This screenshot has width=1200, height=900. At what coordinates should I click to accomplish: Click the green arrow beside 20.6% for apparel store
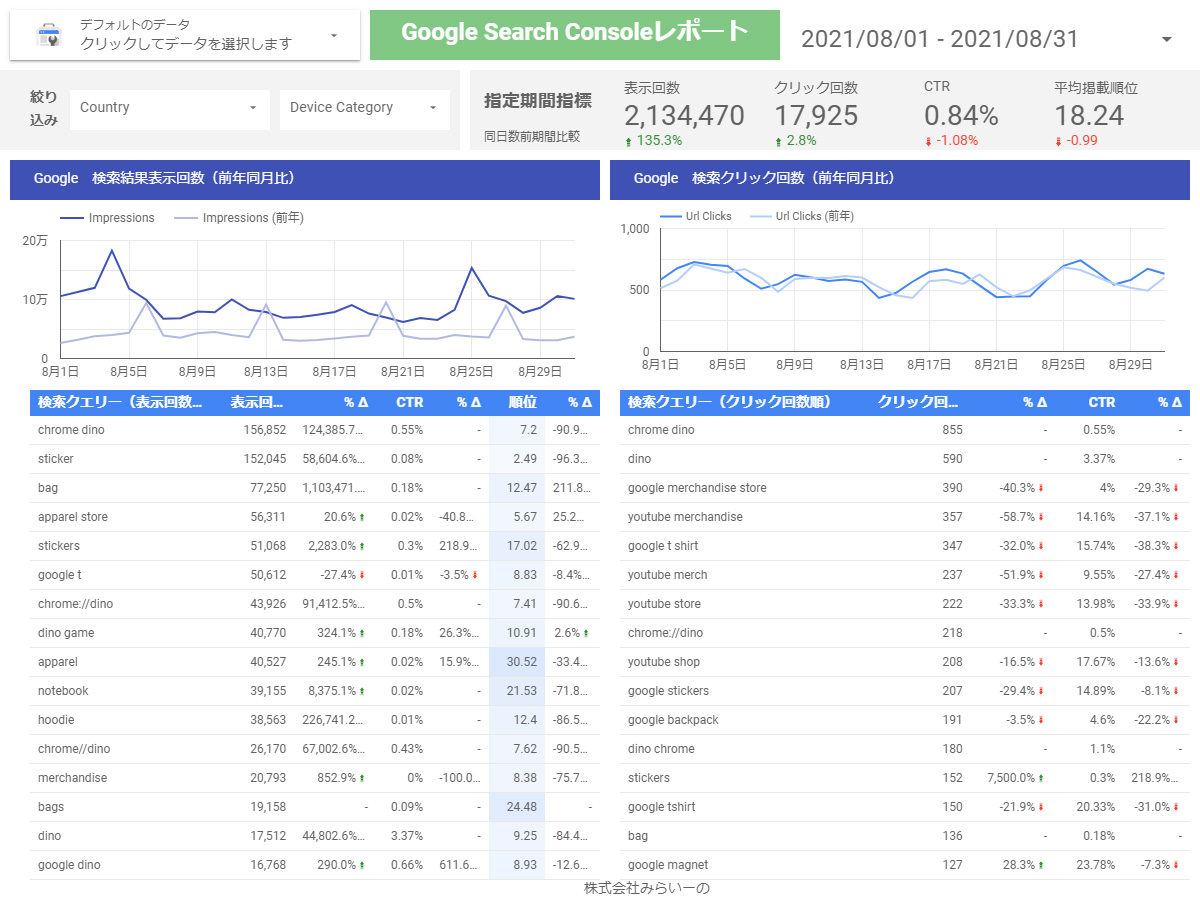point(361,517)
